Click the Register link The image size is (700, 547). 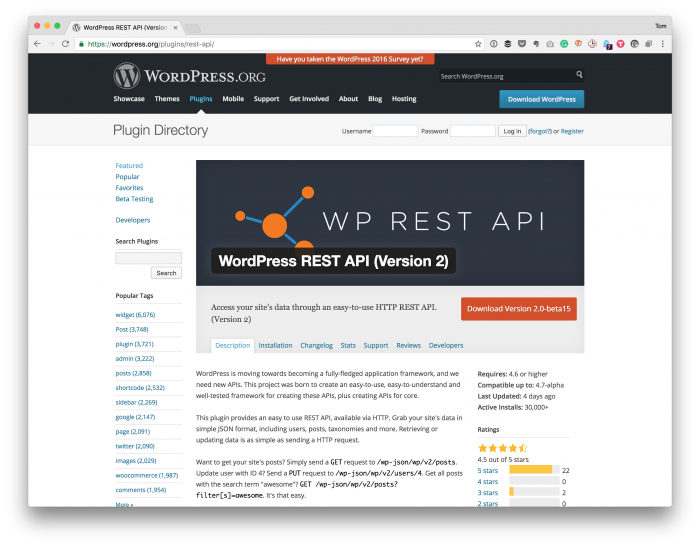[572, 131]
